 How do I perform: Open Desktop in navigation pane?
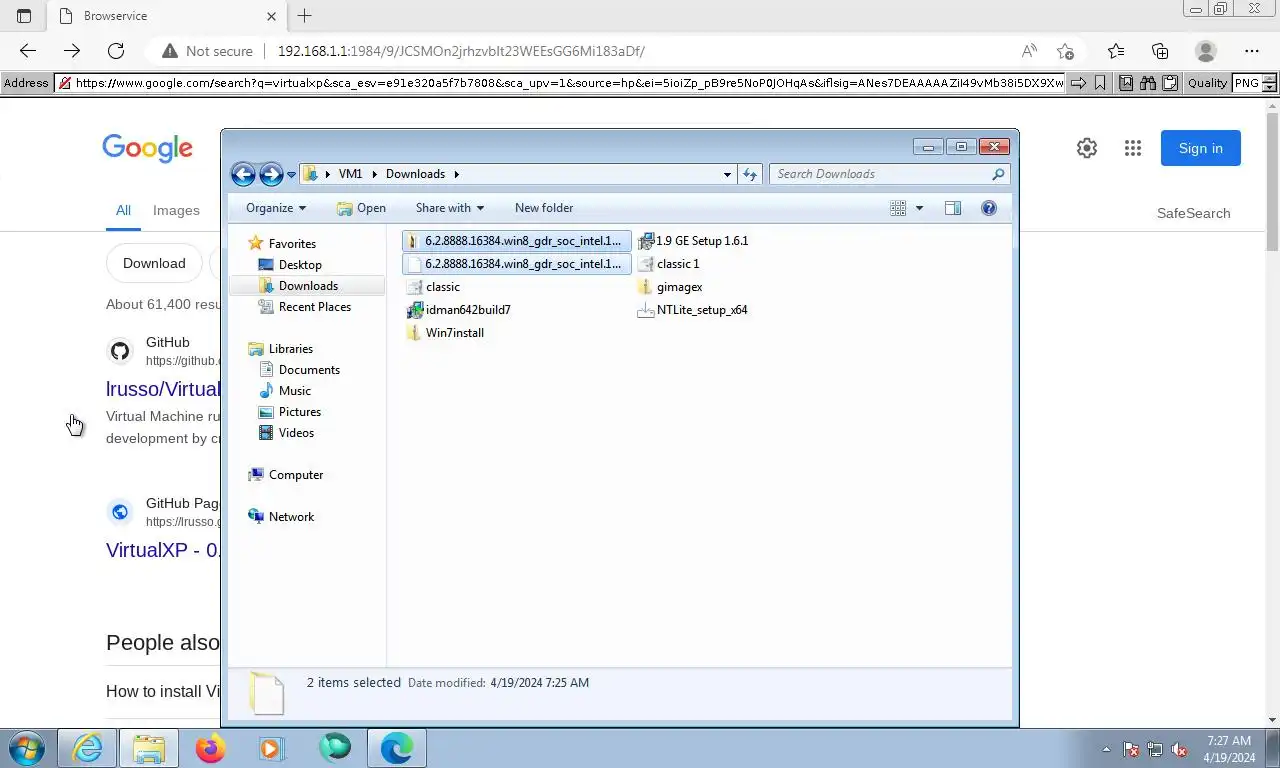point(300,265)
